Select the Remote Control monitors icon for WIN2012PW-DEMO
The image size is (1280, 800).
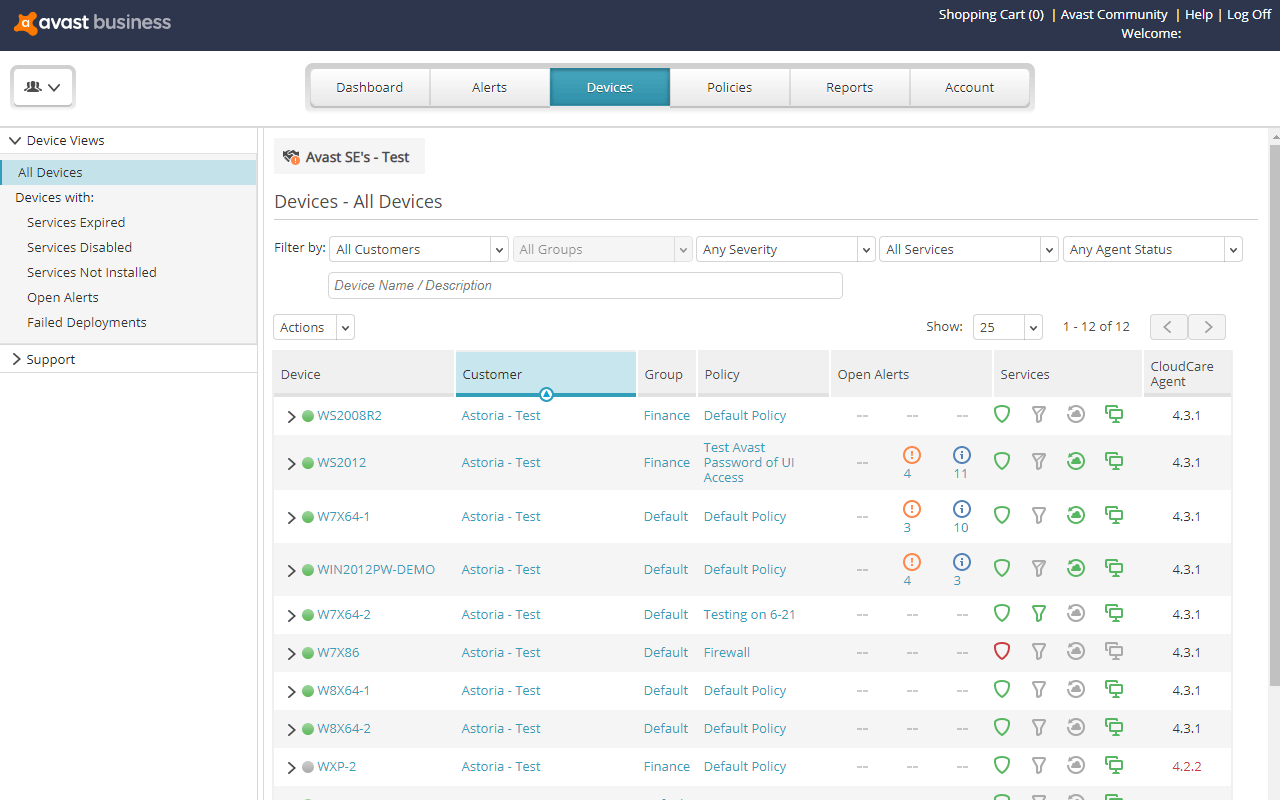pos(1114,567)
